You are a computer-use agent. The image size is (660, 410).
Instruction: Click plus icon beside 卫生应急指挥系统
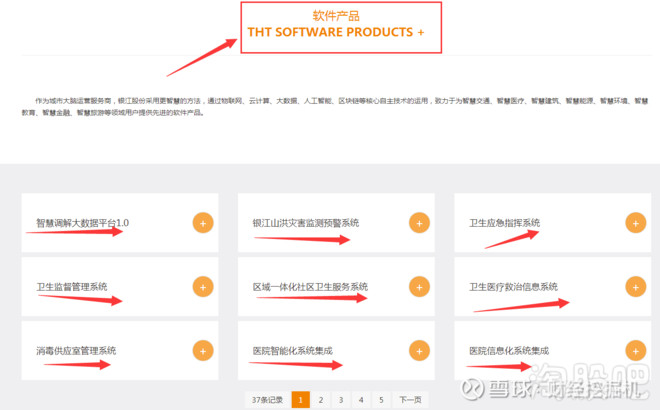(x=636, y=223)
